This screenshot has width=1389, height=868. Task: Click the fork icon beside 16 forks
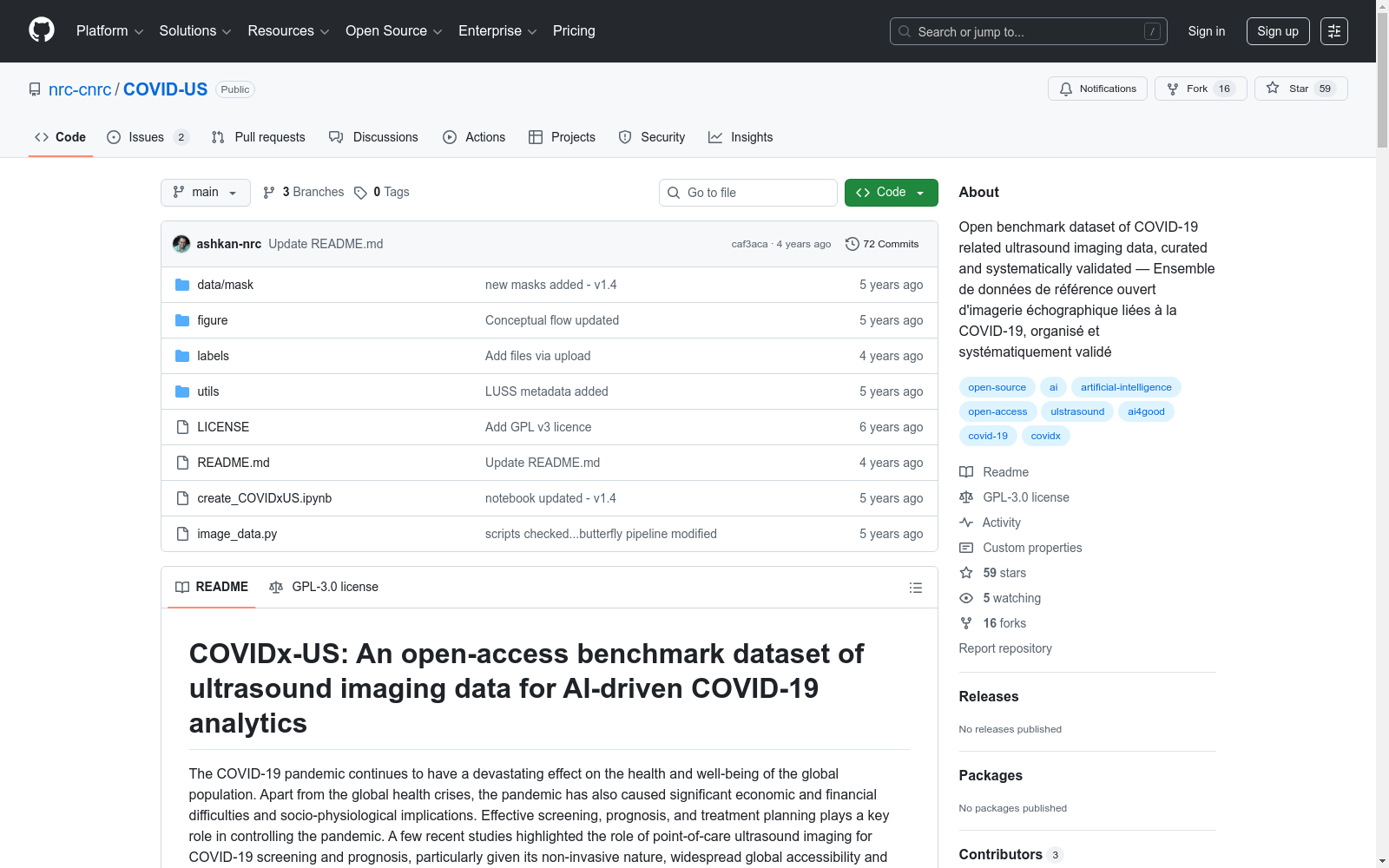pos(966,623)
